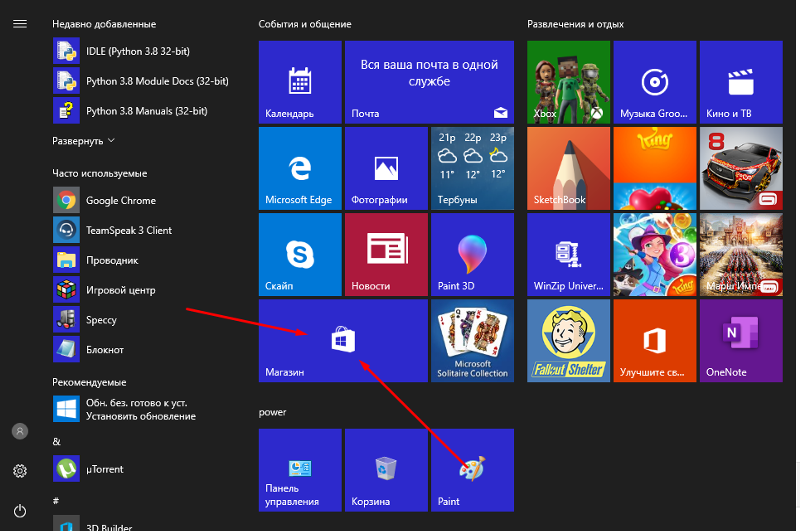Open Фотографии tile

[x=386, y=168]
